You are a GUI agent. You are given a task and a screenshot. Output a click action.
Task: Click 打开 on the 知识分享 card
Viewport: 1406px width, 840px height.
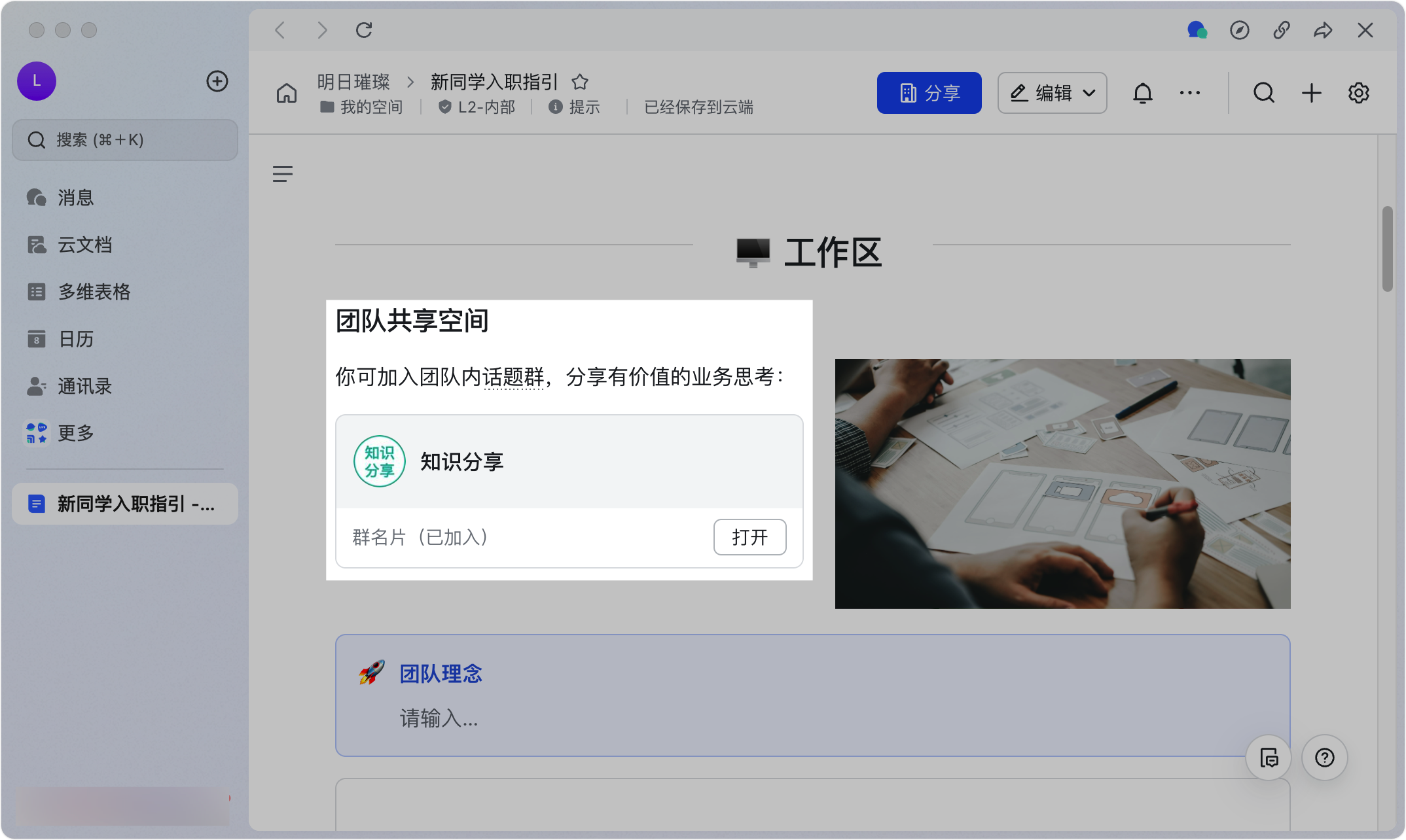click(749, 537)
